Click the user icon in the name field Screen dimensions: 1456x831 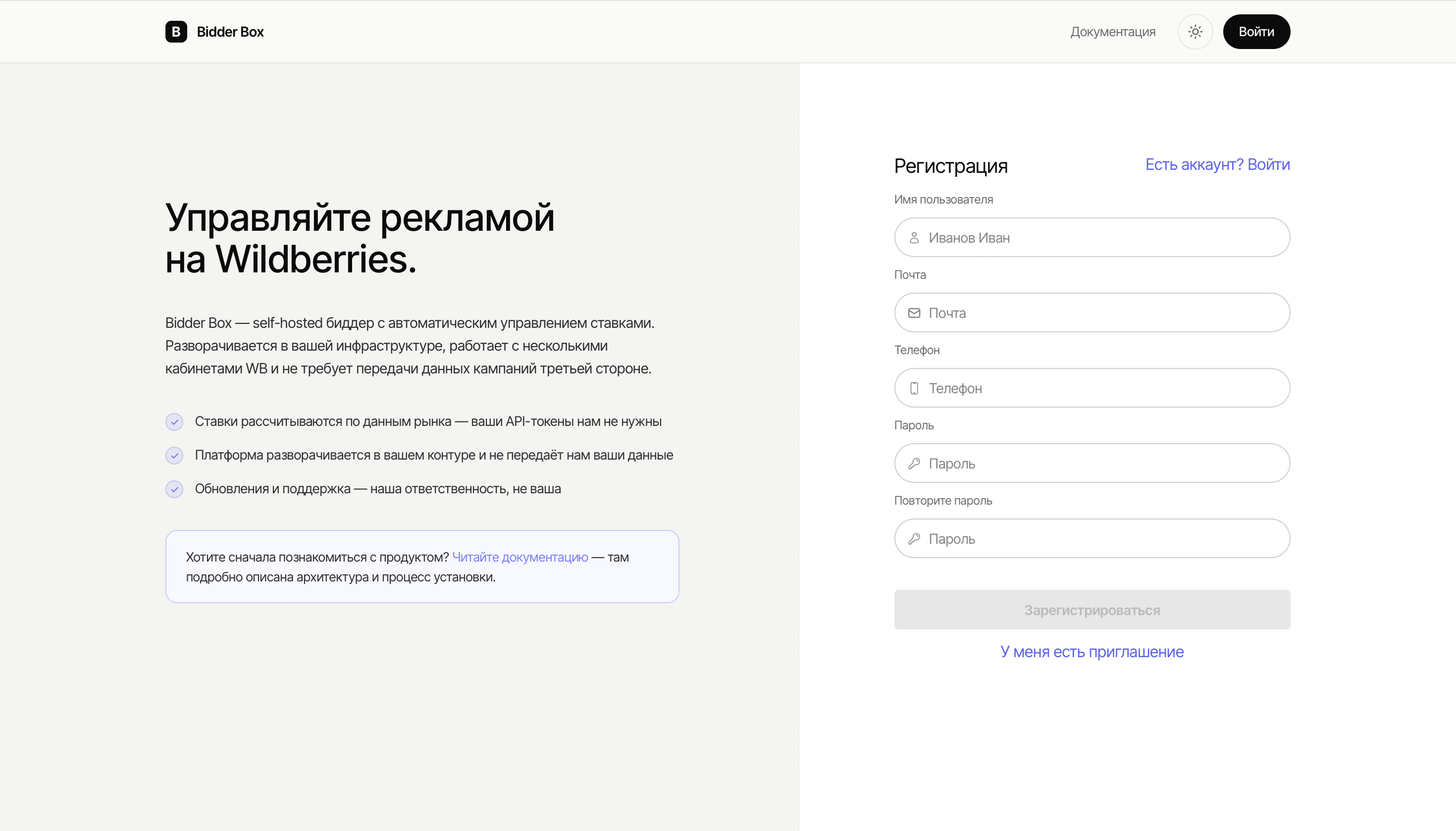coord(914,237)
